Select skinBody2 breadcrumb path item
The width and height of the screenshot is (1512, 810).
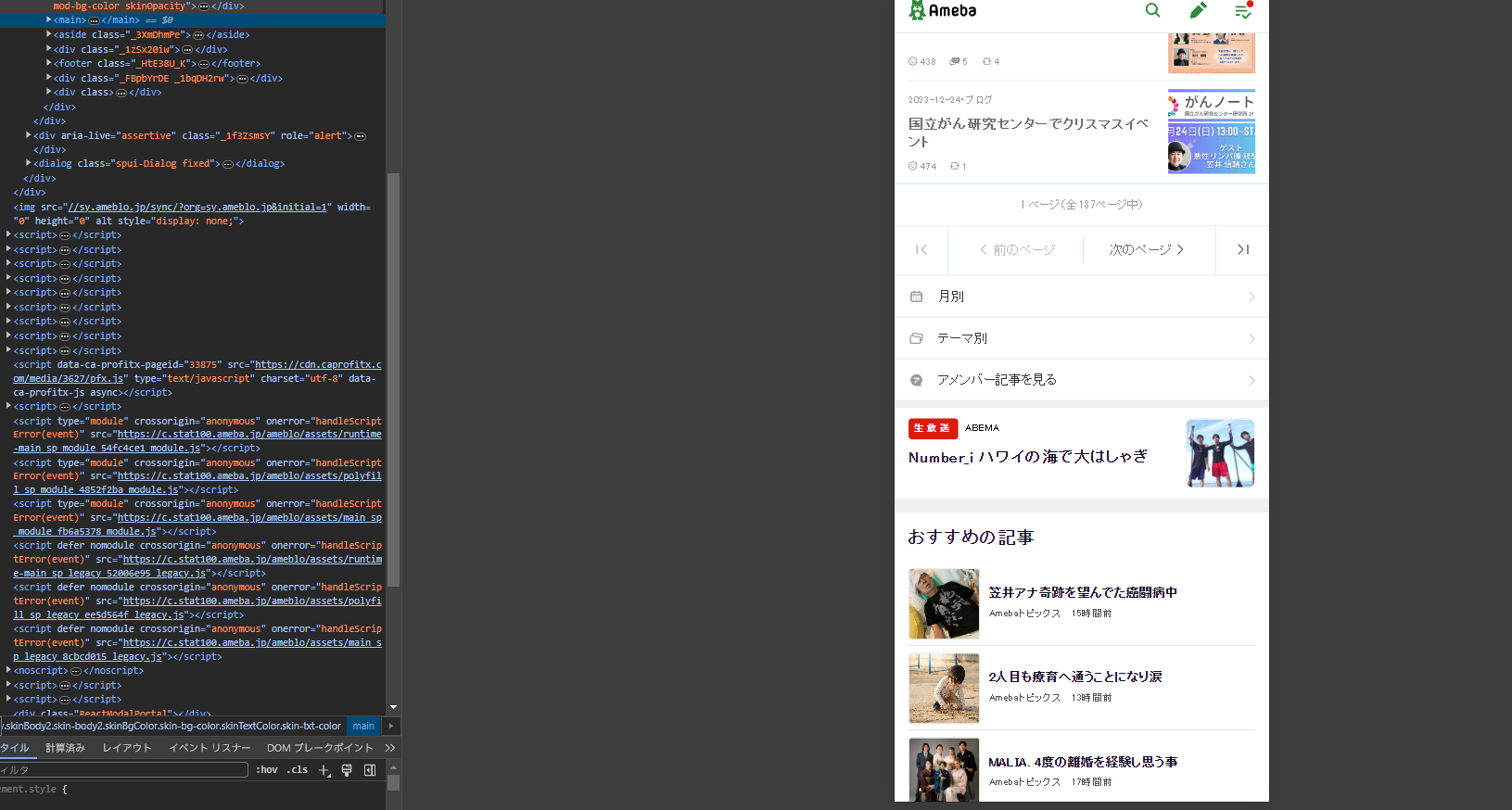(x=172, y=727)
